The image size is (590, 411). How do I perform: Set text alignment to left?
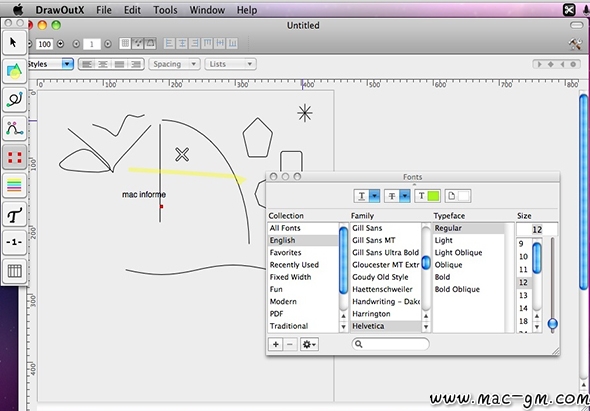87,64
